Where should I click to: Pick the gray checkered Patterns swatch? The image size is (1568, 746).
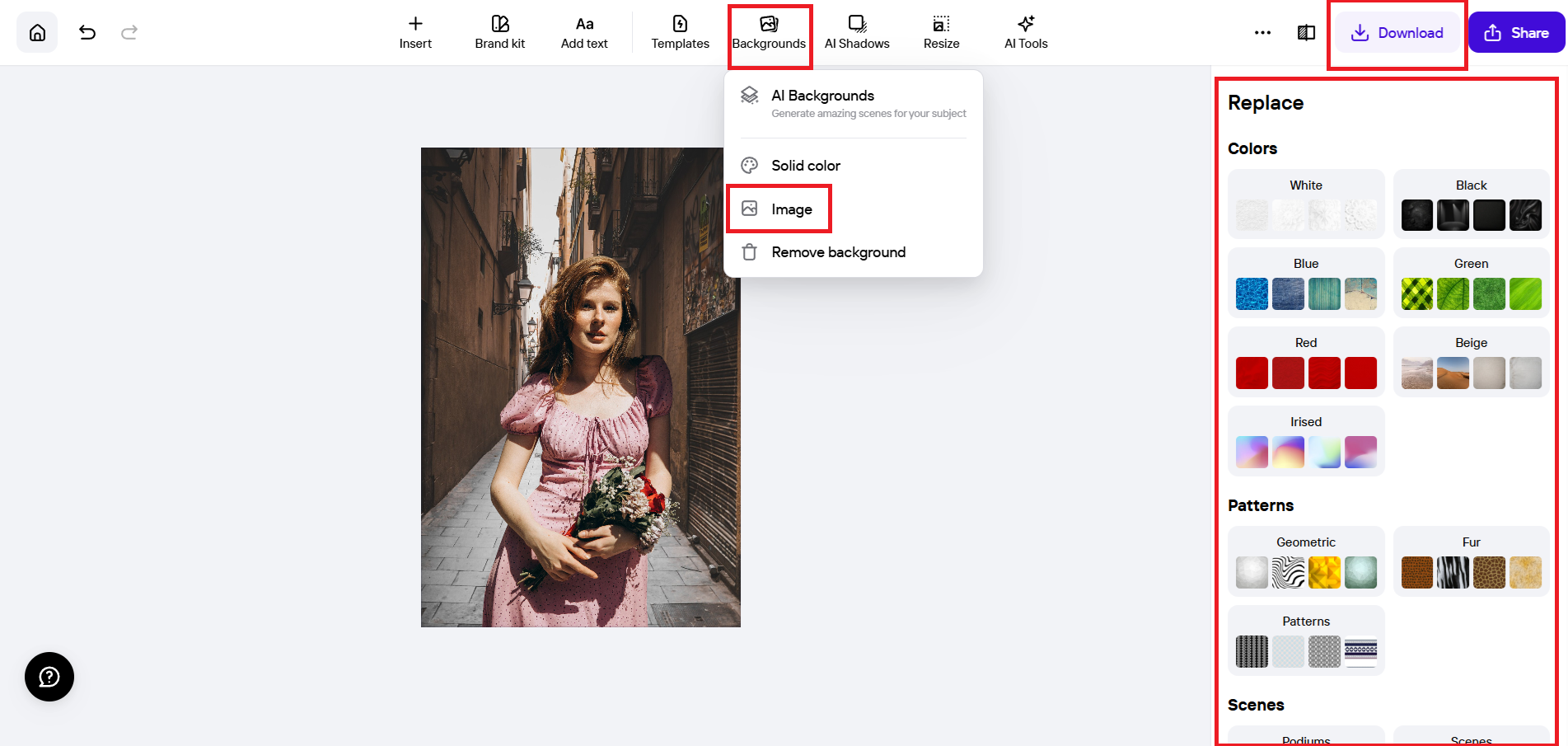point(1324,652)
